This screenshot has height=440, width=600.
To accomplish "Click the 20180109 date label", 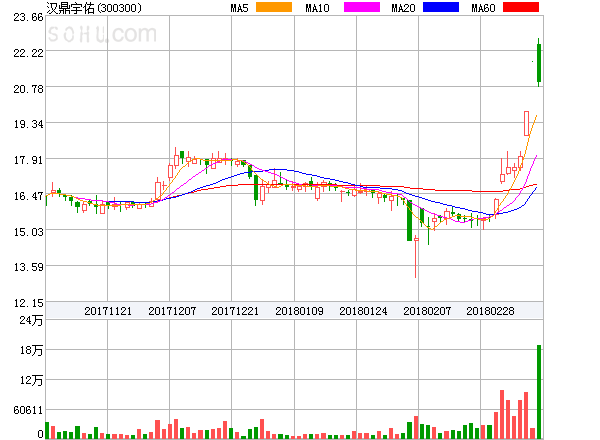I will pyautogui.click(x=299, y=311).
